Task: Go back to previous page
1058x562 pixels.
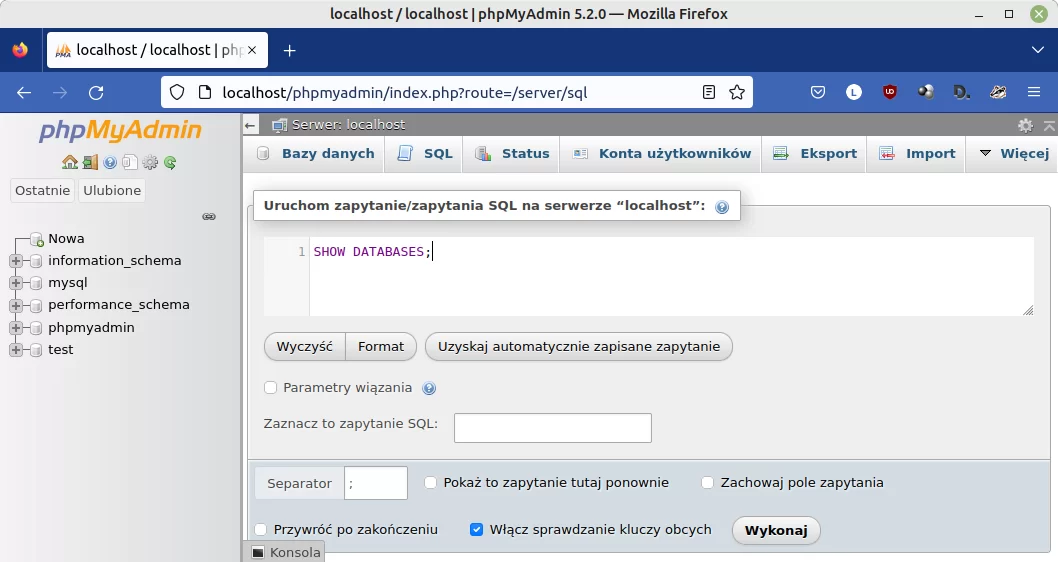Action: [x=24, y=92]
